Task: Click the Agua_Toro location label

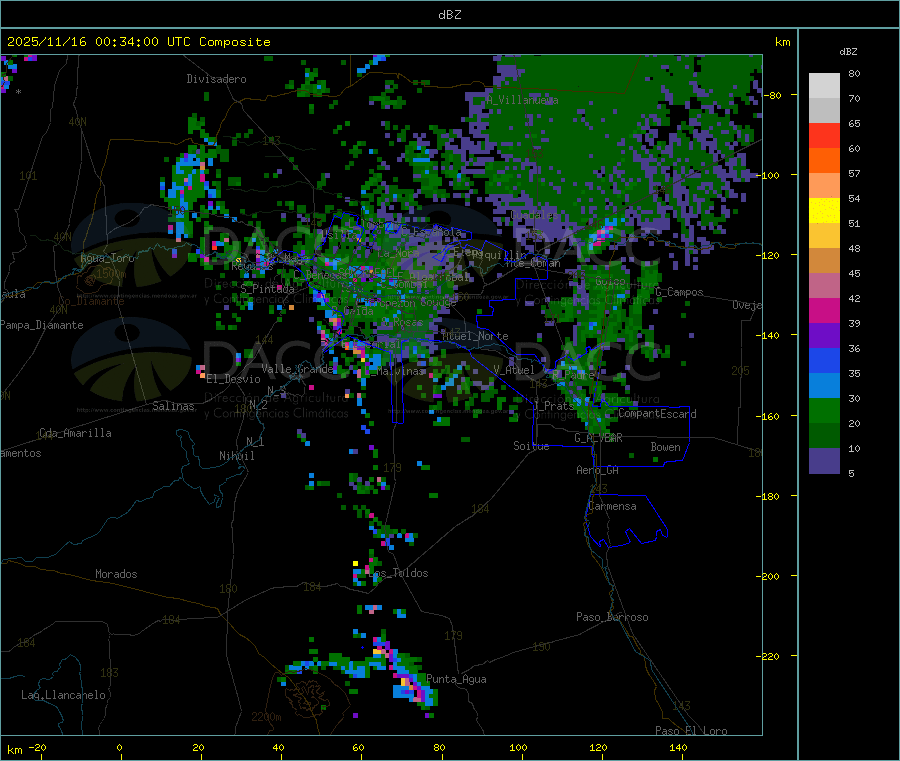Action: (107, 259)
